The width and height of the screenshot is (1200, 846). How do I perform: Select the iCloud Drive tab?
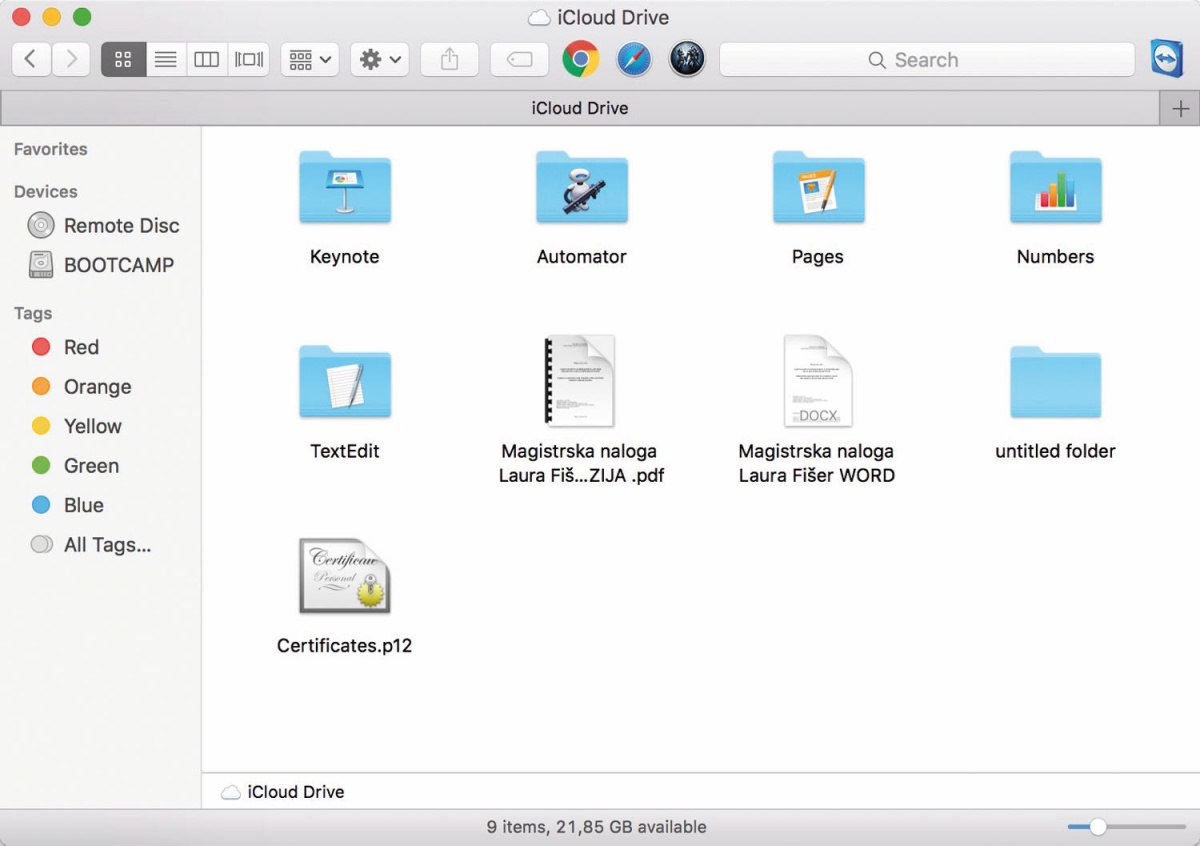580,108
